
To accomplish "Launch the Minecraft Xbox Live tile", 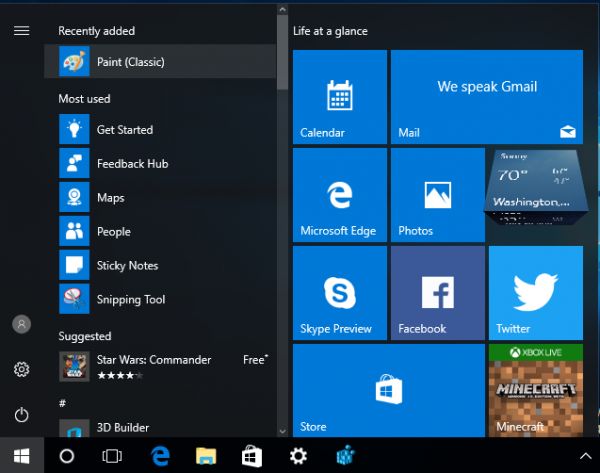I will point(536,390).
